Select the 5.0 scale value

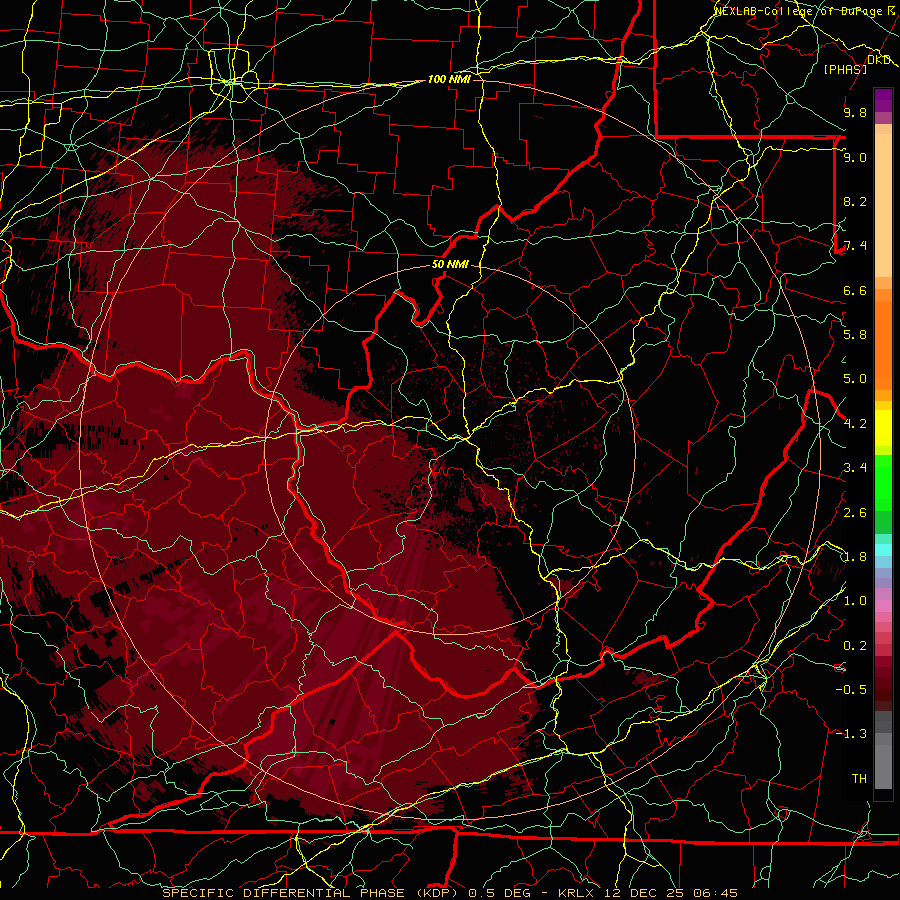[x=855, y=379]
